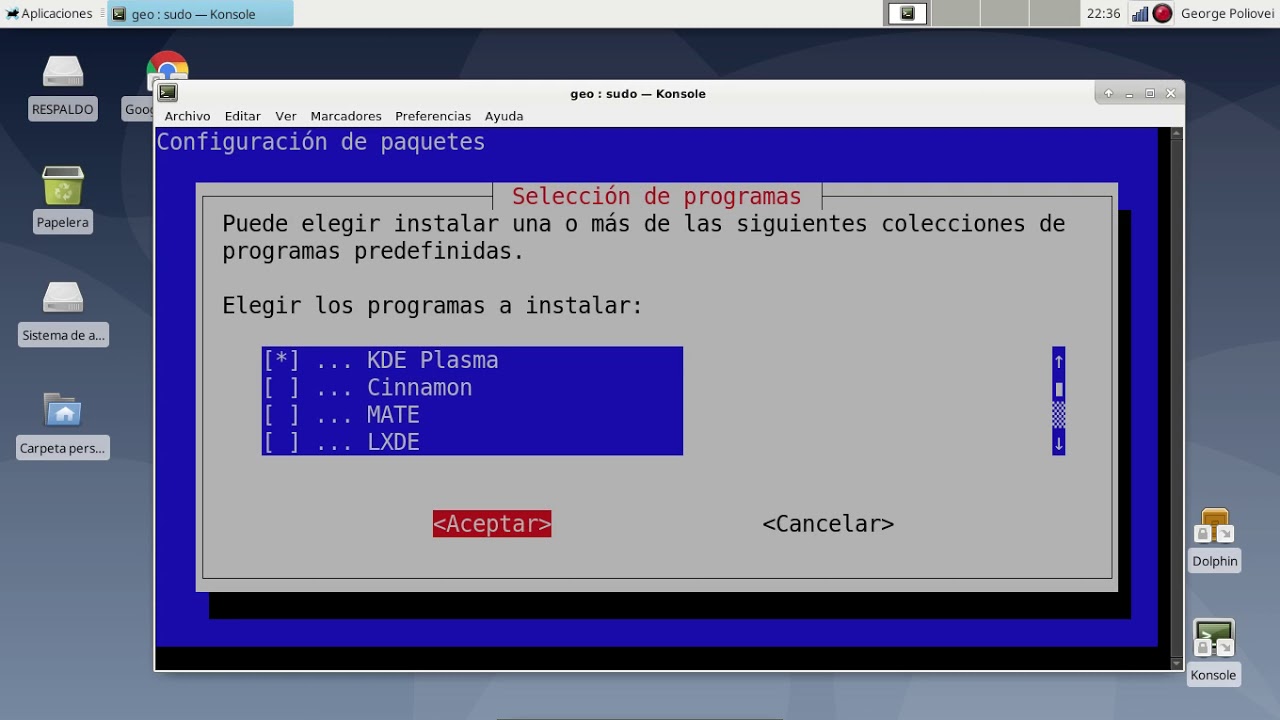Choose the <Cancelar> button

(828, 524)
